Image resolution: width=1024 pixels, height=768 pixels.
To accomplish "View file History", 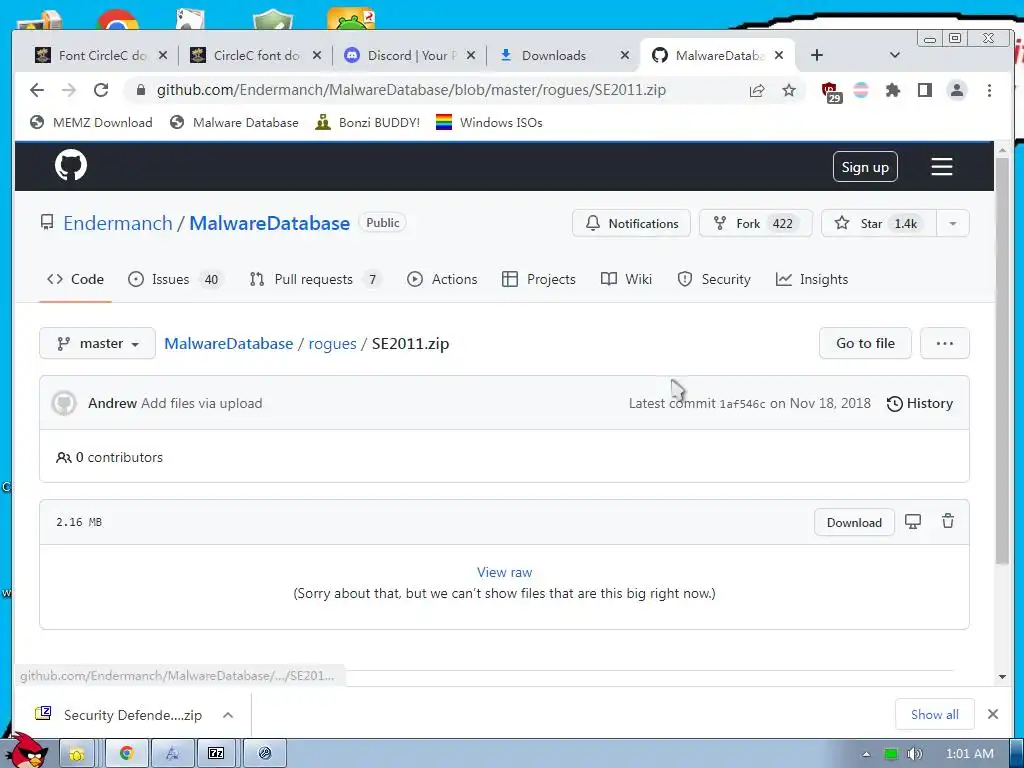I will (x=920, y=403).
